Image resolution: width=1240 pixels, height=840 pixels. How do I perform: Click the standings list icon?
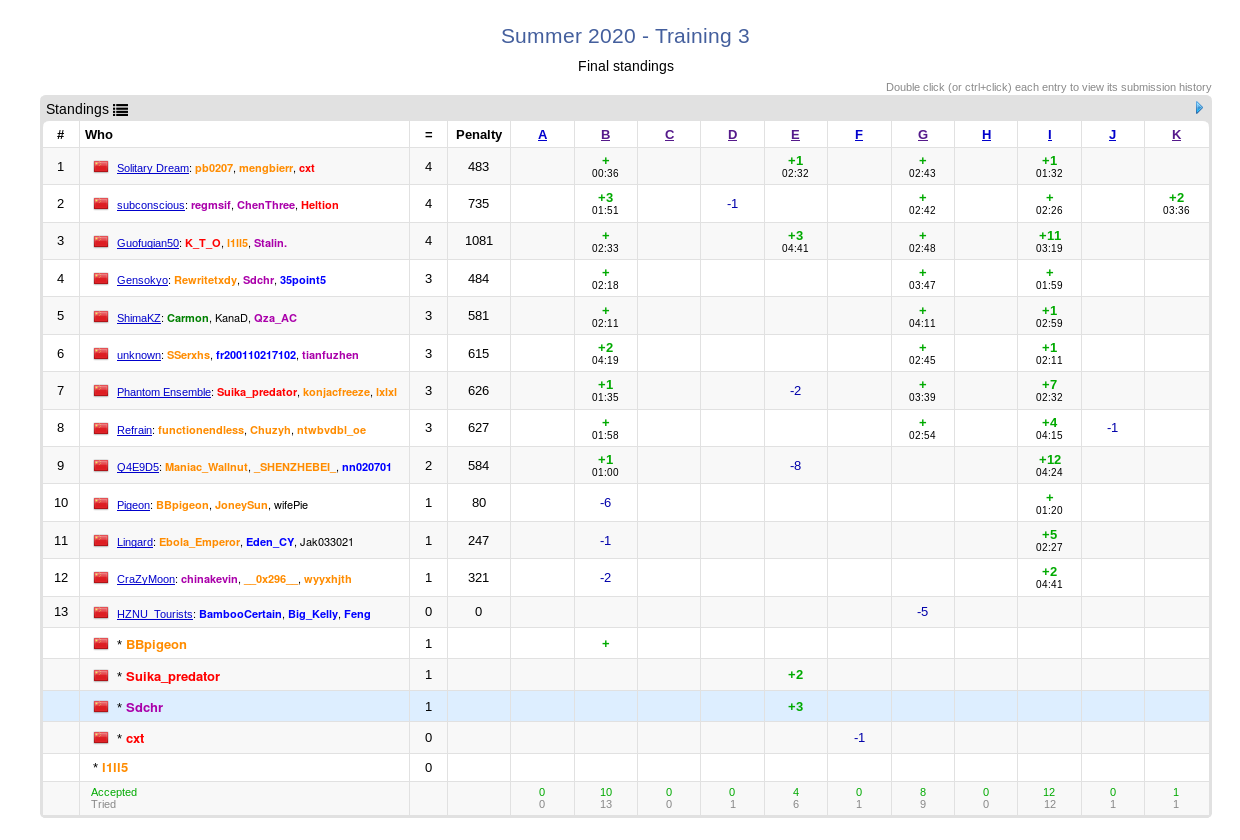coord(120,110)
